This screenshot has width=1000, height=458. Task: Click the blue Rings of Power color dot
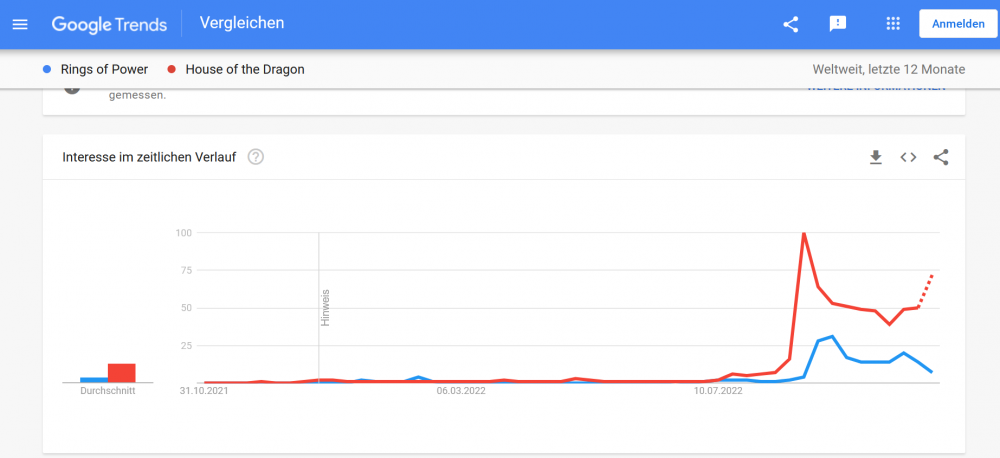(47, 70)
